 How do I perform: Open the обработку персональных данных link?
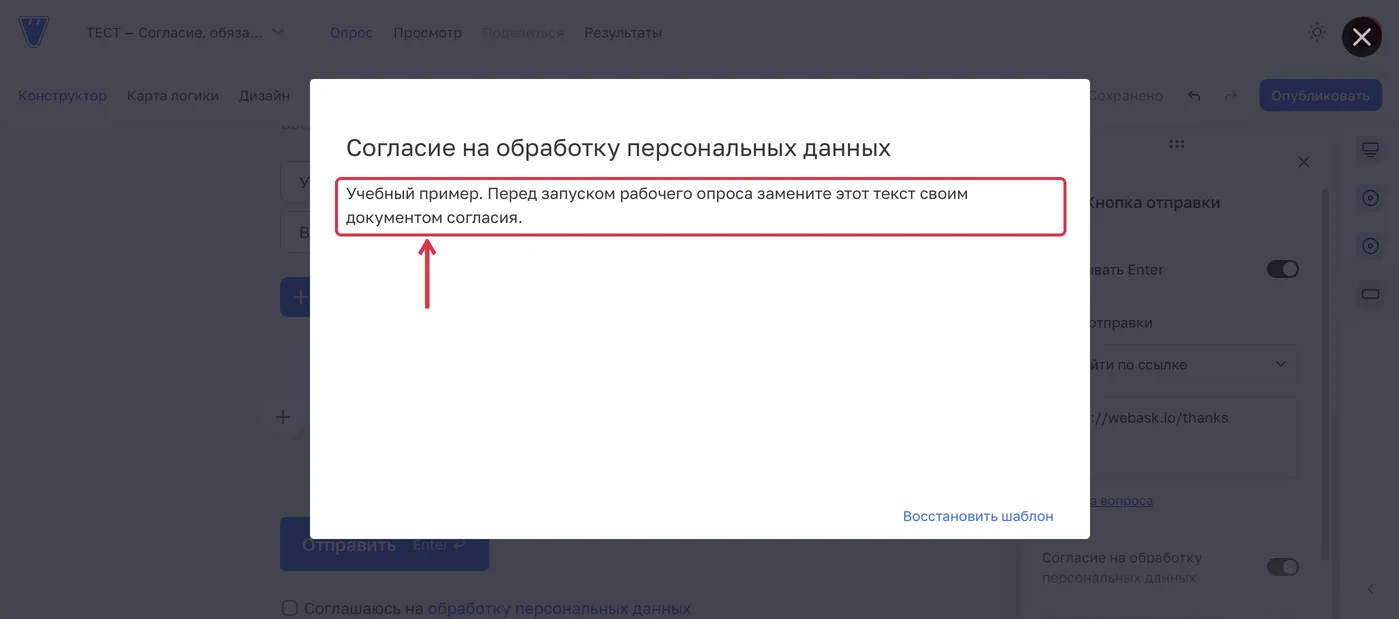[559, 608]
